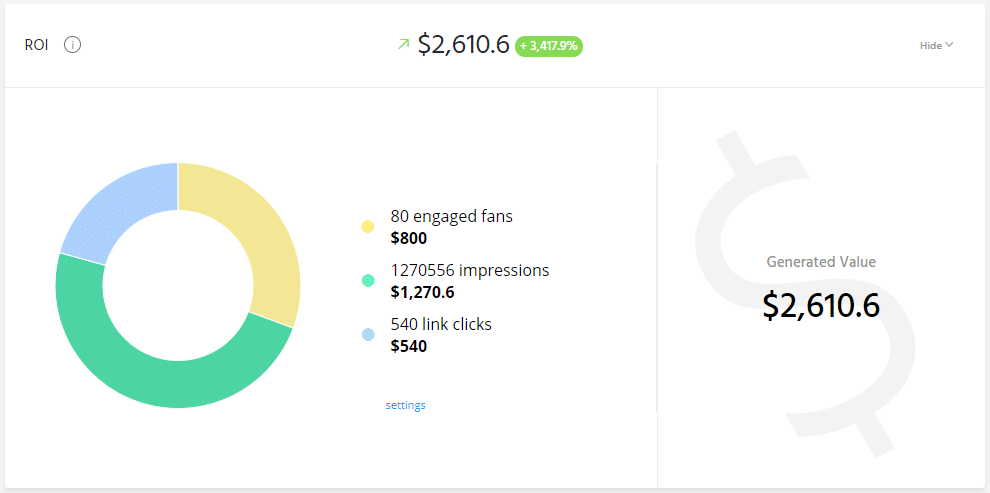The image size is (990, 493).
Task: Click the info icon beside ROI
Action: coord(72,45)
